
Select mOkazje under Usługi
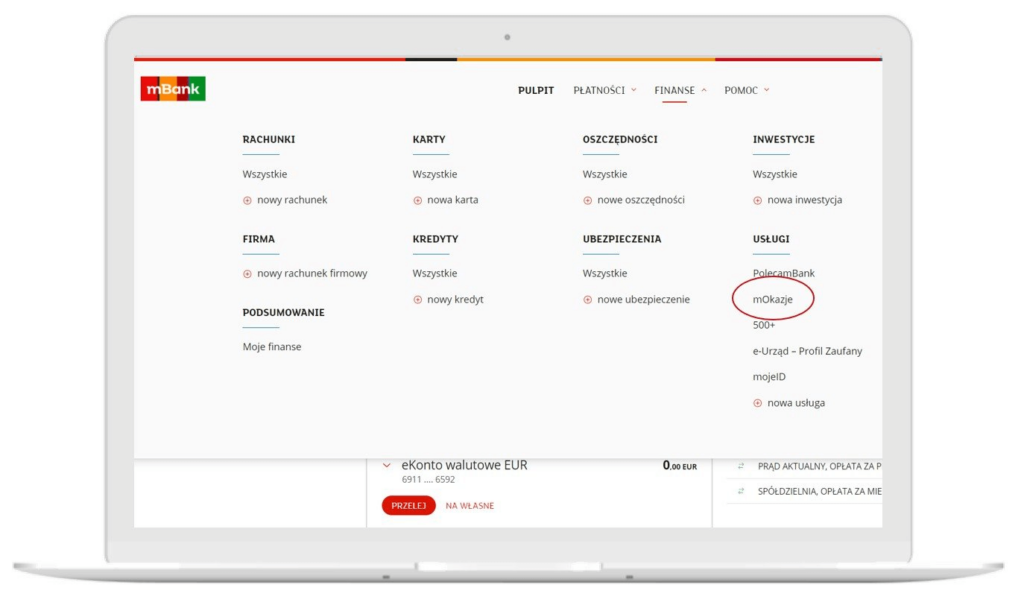coord(774,299)
